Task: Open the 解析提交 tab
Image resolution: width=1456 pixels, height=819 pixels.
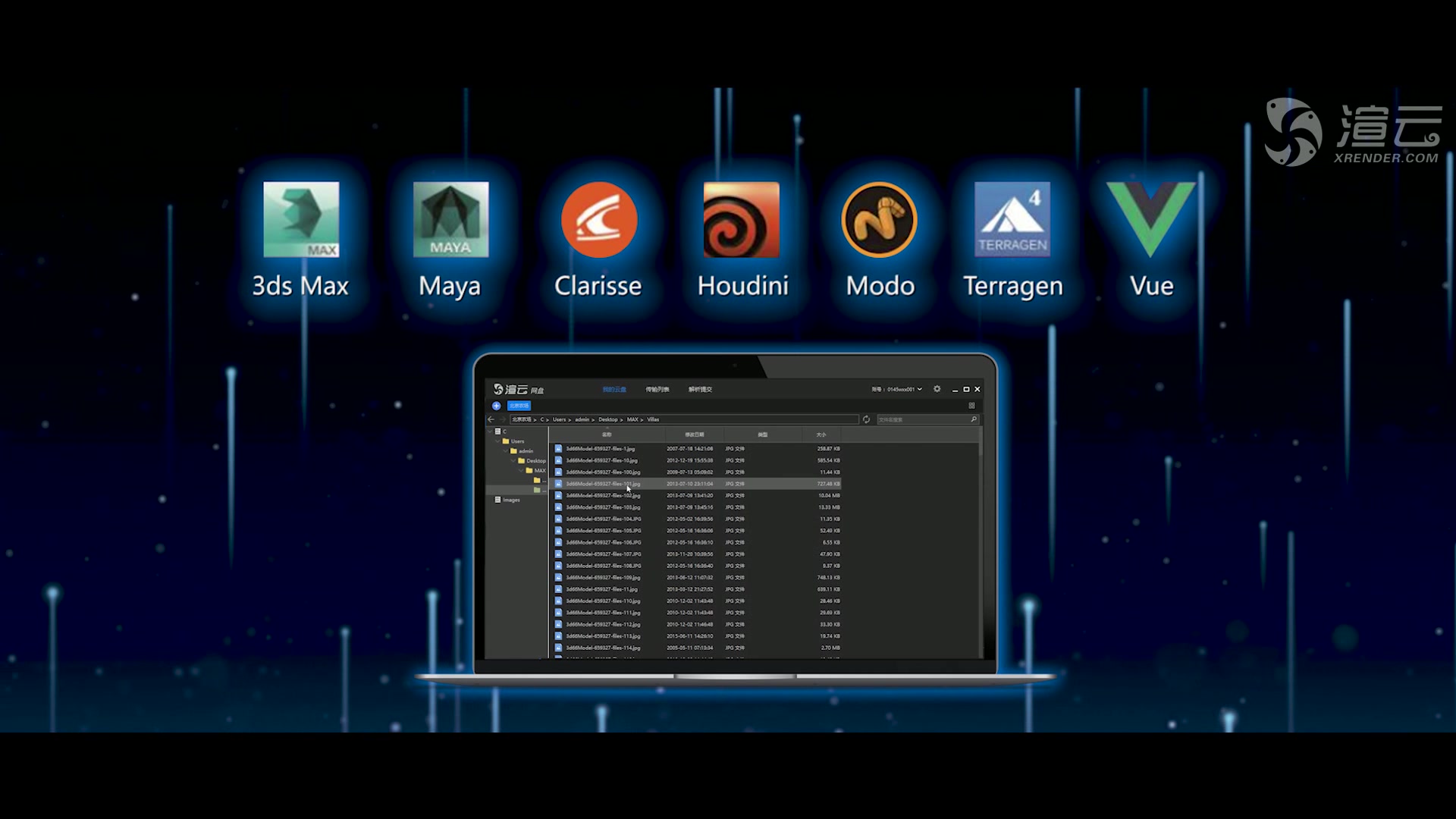Action: (x=700, y=390)
